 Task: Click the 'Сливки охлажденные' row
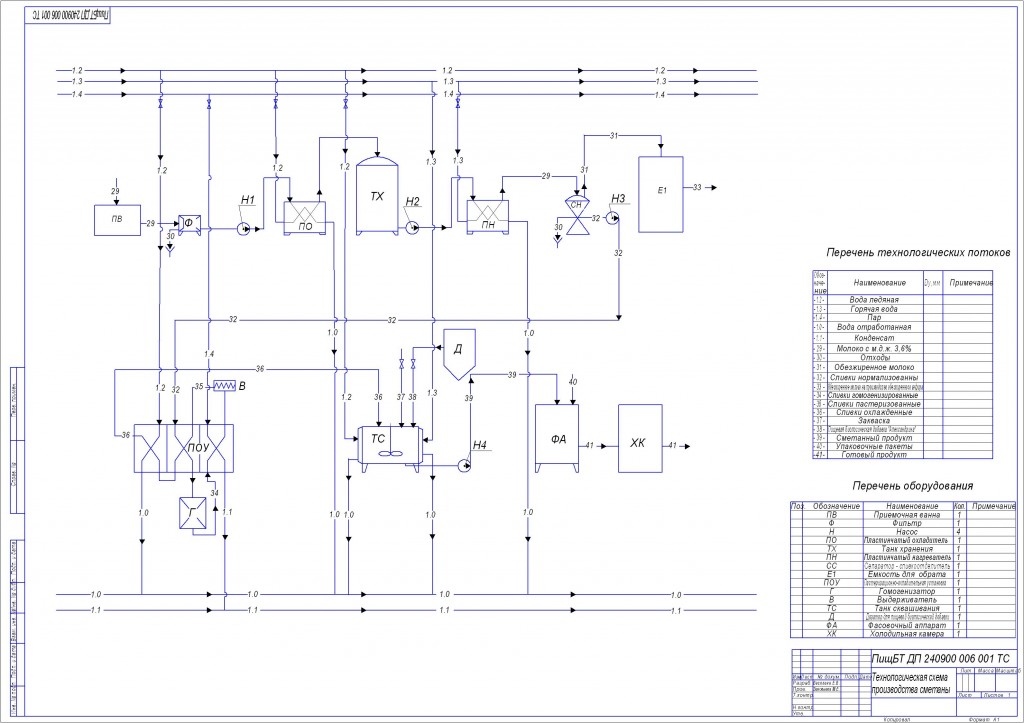[x=903, y=413]
